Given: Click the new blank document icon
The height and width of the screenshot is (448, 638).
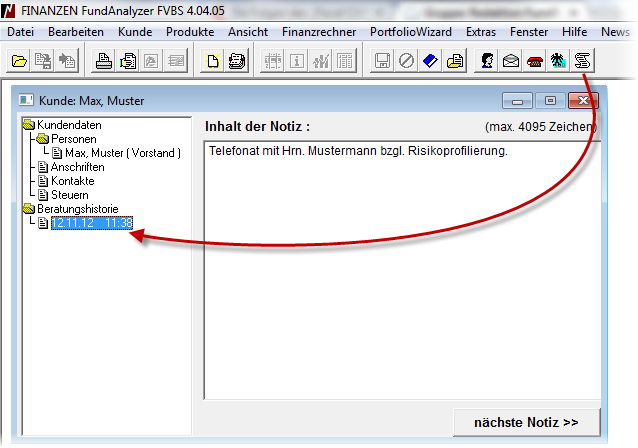Looking at the screenshot, I should (x=213, y=61).
